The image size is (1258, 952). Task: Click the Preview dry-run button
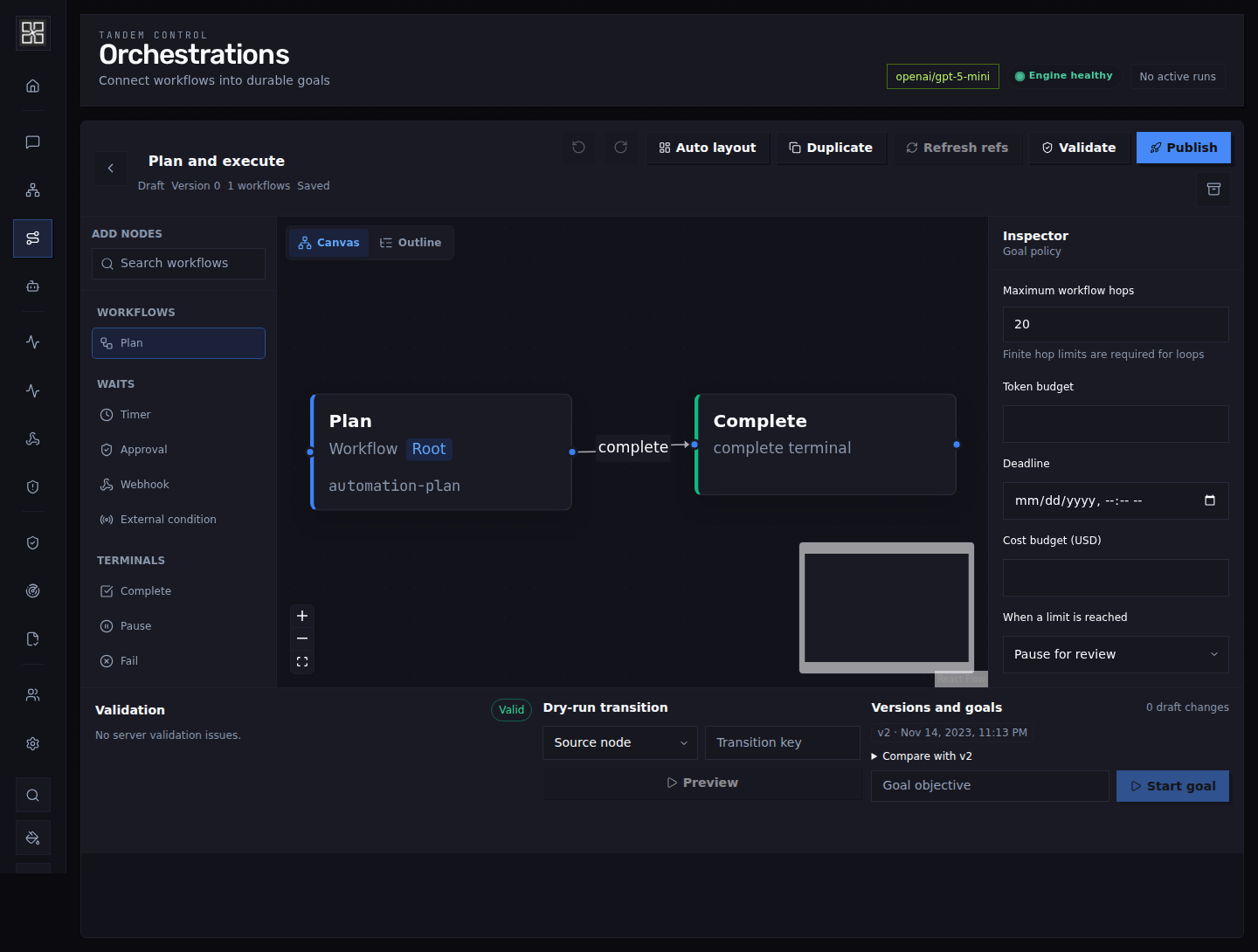click(x=702, y=783)
